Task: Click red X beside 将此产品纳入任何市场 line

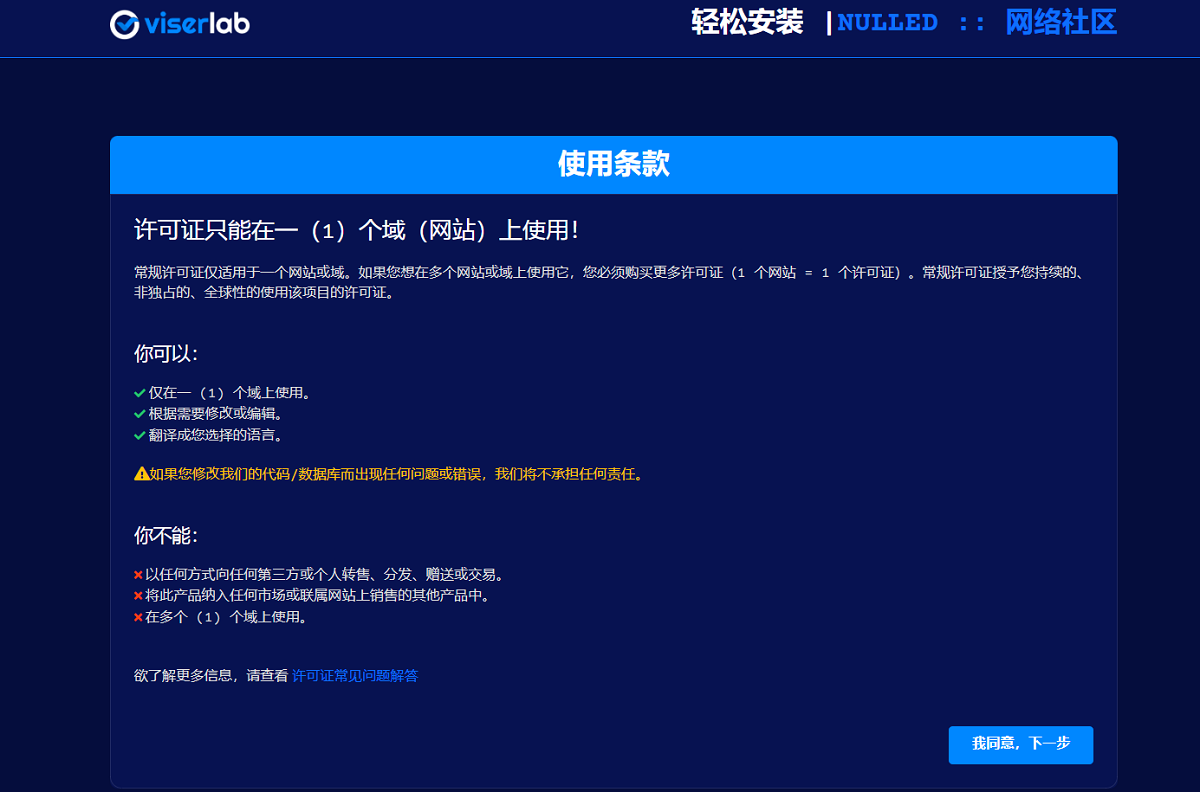Action: pyautogui.click(x=138, y=596)
